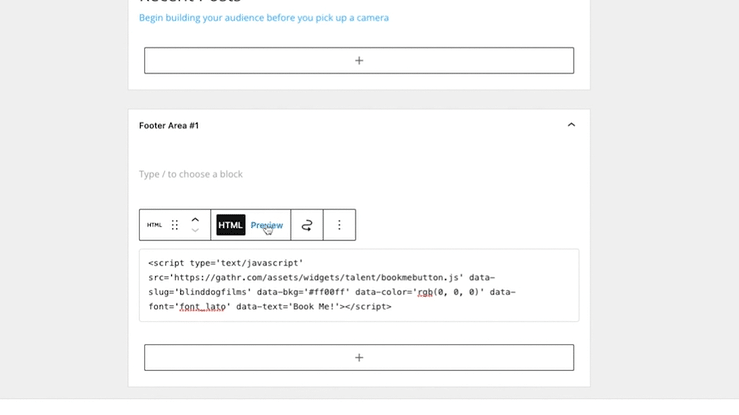Add a block below Recent Posts text
The width and height of the screenshot is (739, 415).
point(359,60)
